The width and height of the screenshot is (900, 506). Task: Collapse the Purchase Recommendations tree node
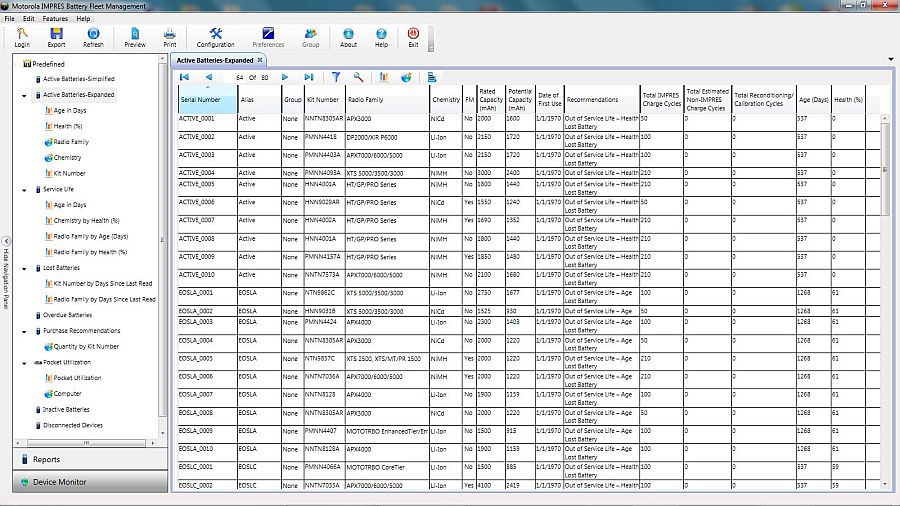tap(24, 332)
